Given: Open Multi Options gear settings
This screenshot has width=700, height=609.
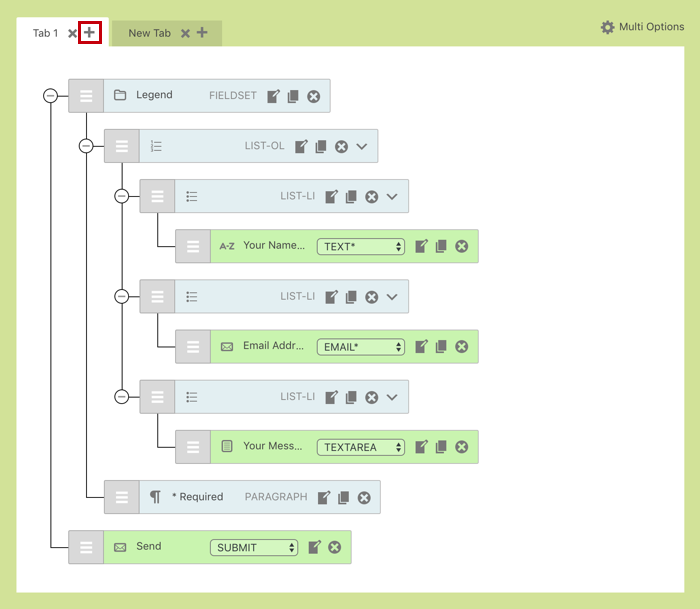Looking at the screenshot, I should pyautogui.click(x=608, y=27).
